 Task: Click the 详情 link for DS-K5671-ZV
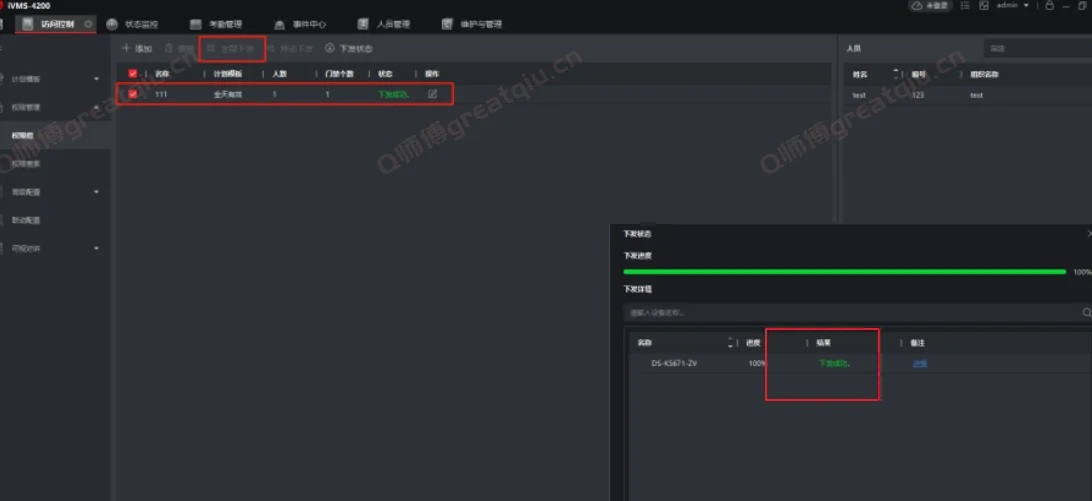(919, 363)
